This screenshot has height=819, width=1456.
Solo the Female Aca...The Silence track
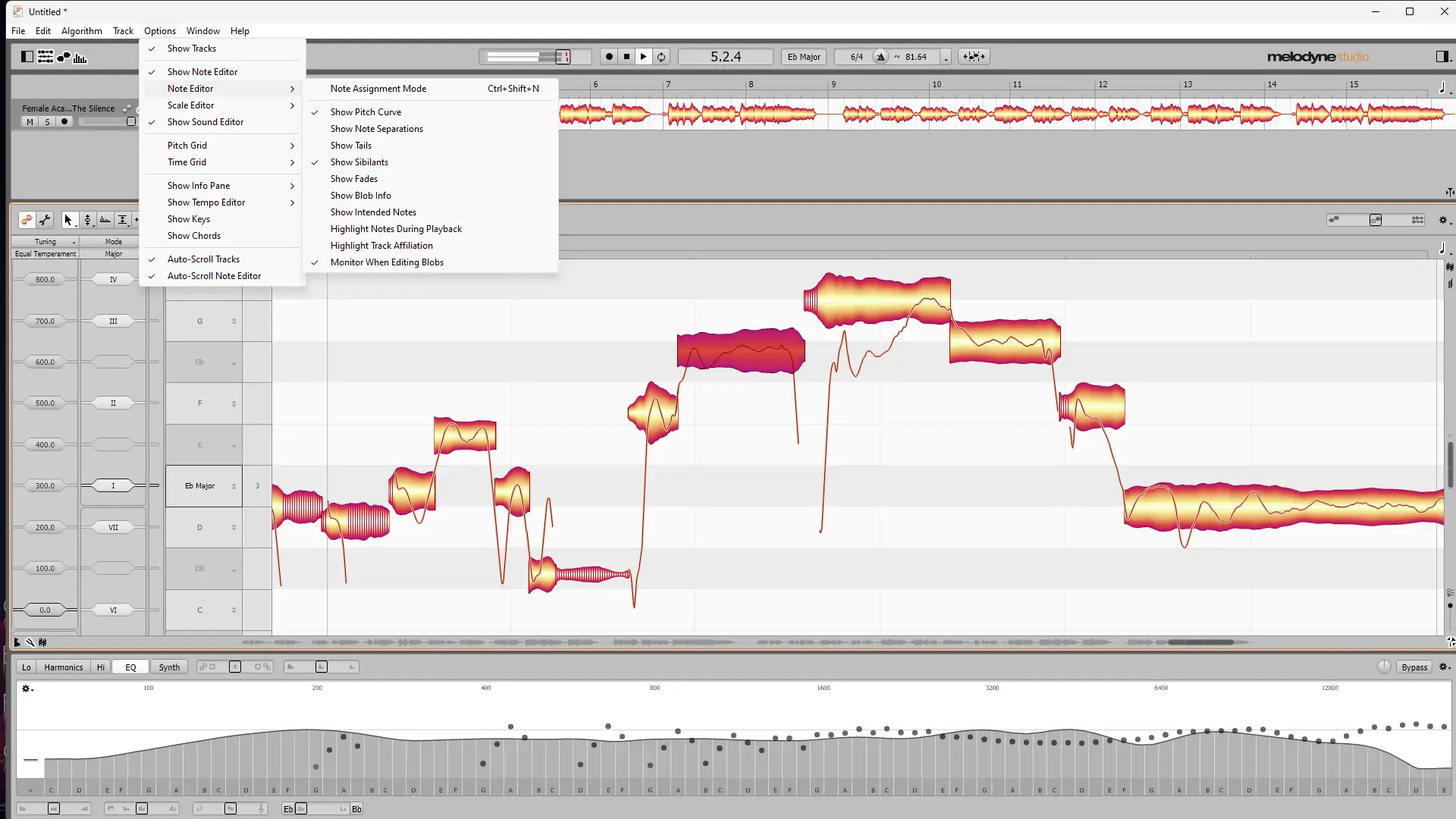(x=47, y=121)
